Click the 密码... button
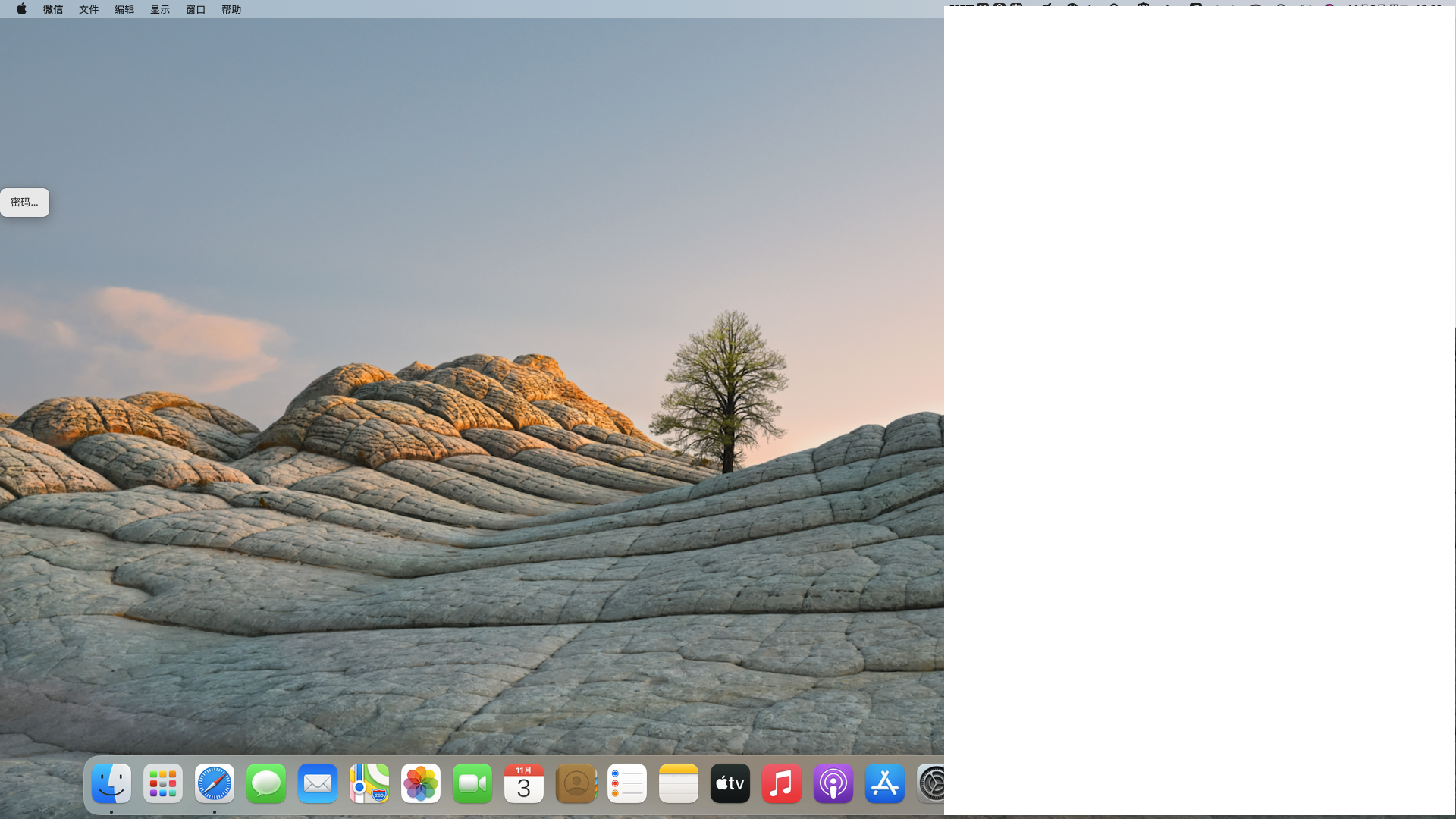1456x819 pixels. (24, 202)
